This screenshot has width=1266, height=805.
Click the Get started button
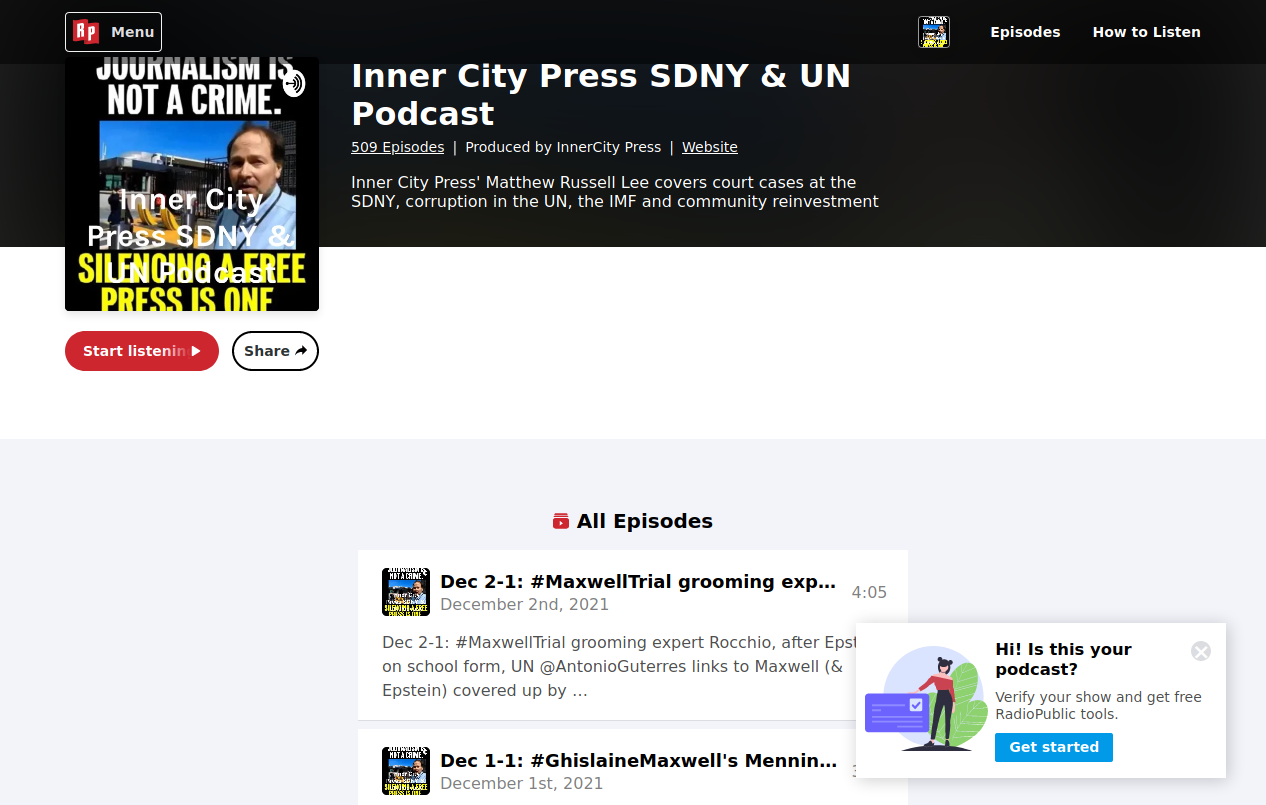(1054, 747)
